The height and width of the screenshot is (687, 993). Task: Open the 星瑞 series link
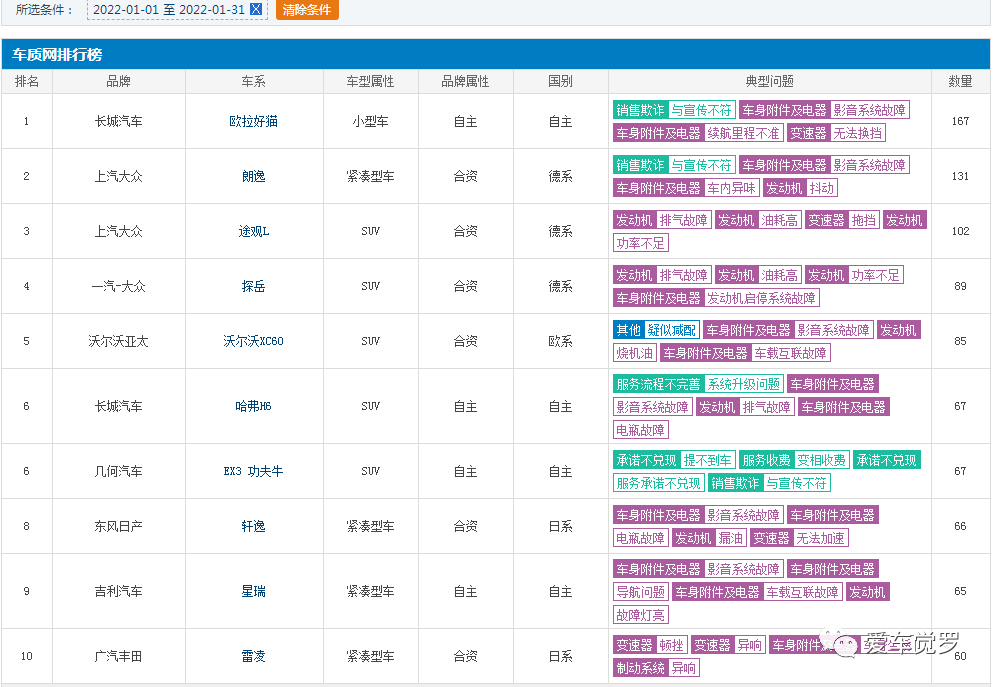pyautogui.click(x=254, y=591)
